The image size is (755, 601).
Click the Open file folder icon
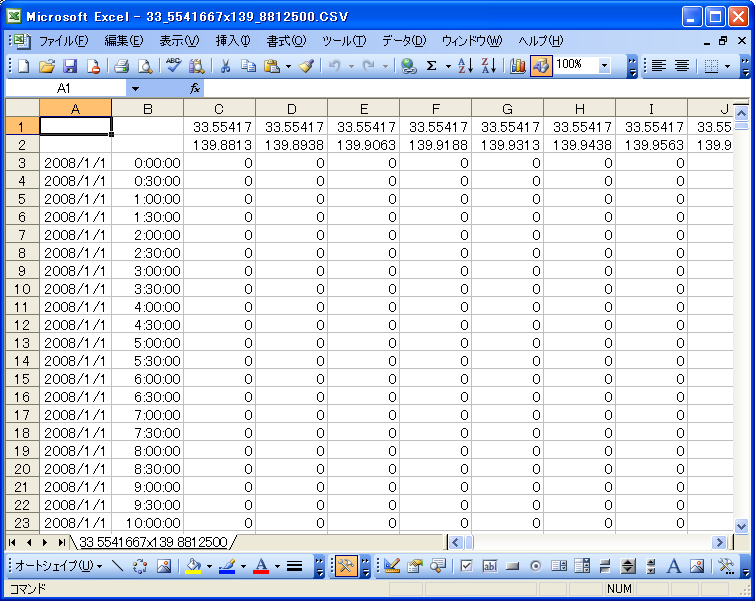[47, 66]
